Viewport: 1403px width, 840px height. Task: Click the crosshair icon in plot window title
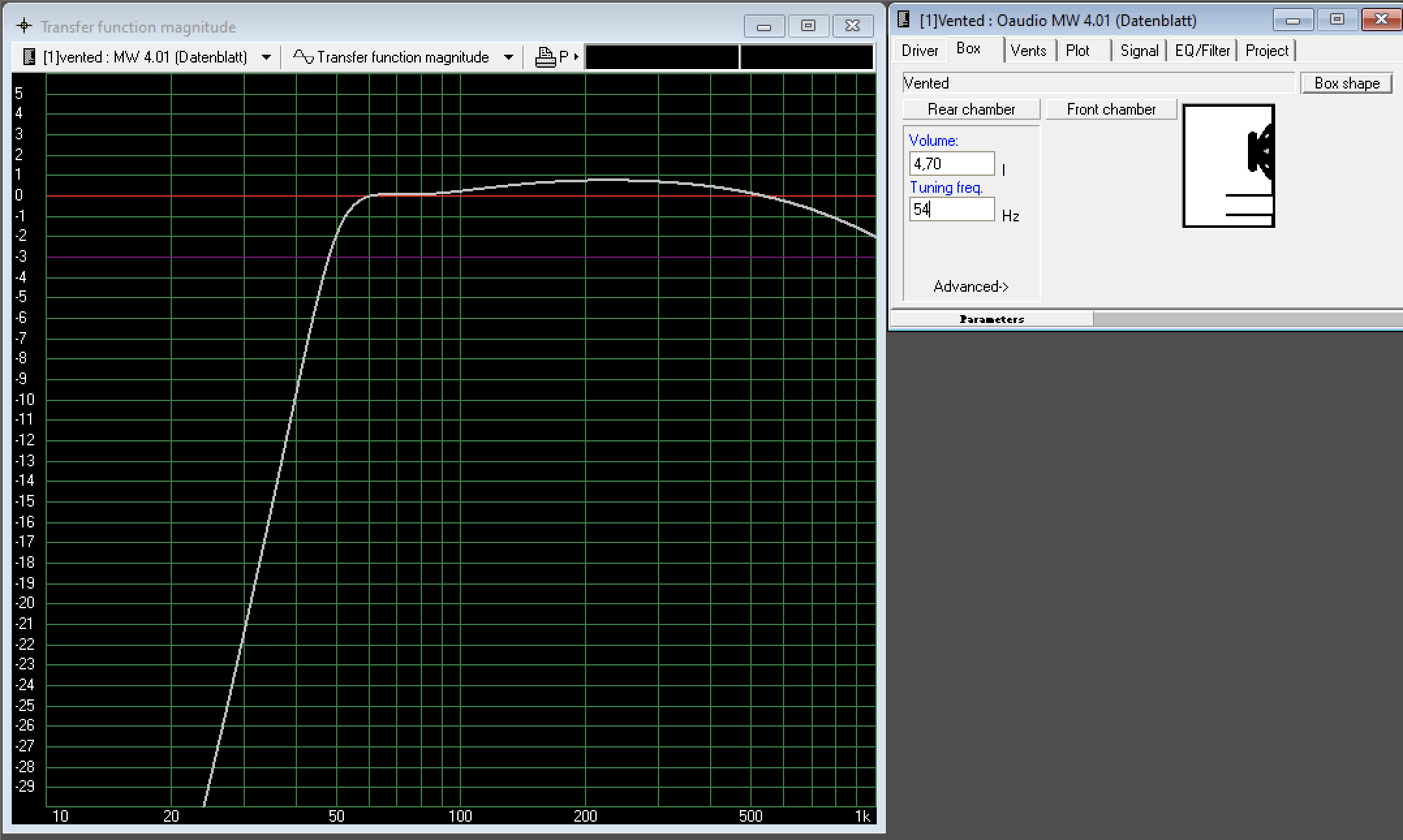pyautogui.click(x=24, y=26)
